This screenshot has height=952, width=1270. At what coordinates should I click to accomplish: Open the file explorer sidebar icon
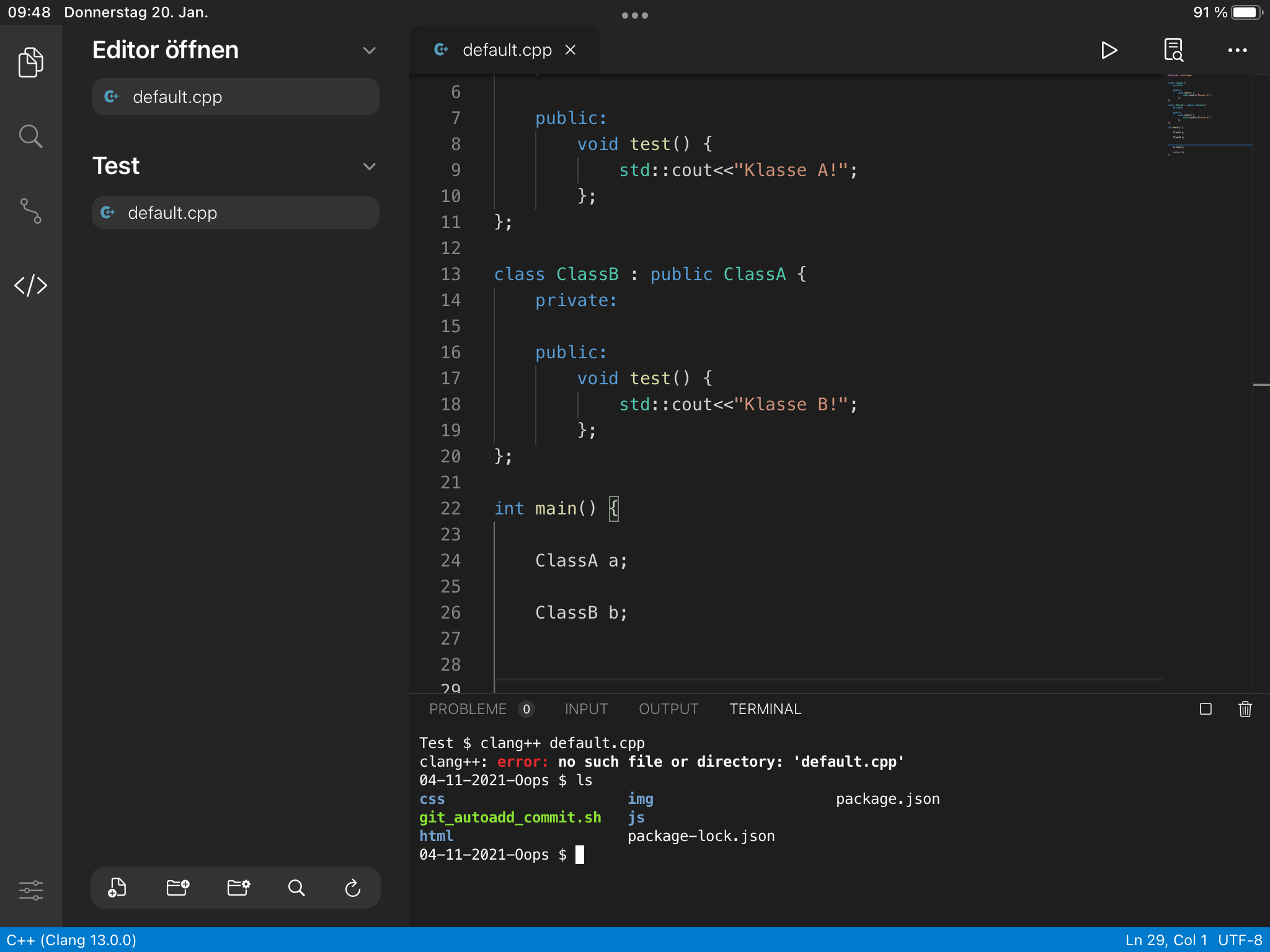click(x=30, y=62)
